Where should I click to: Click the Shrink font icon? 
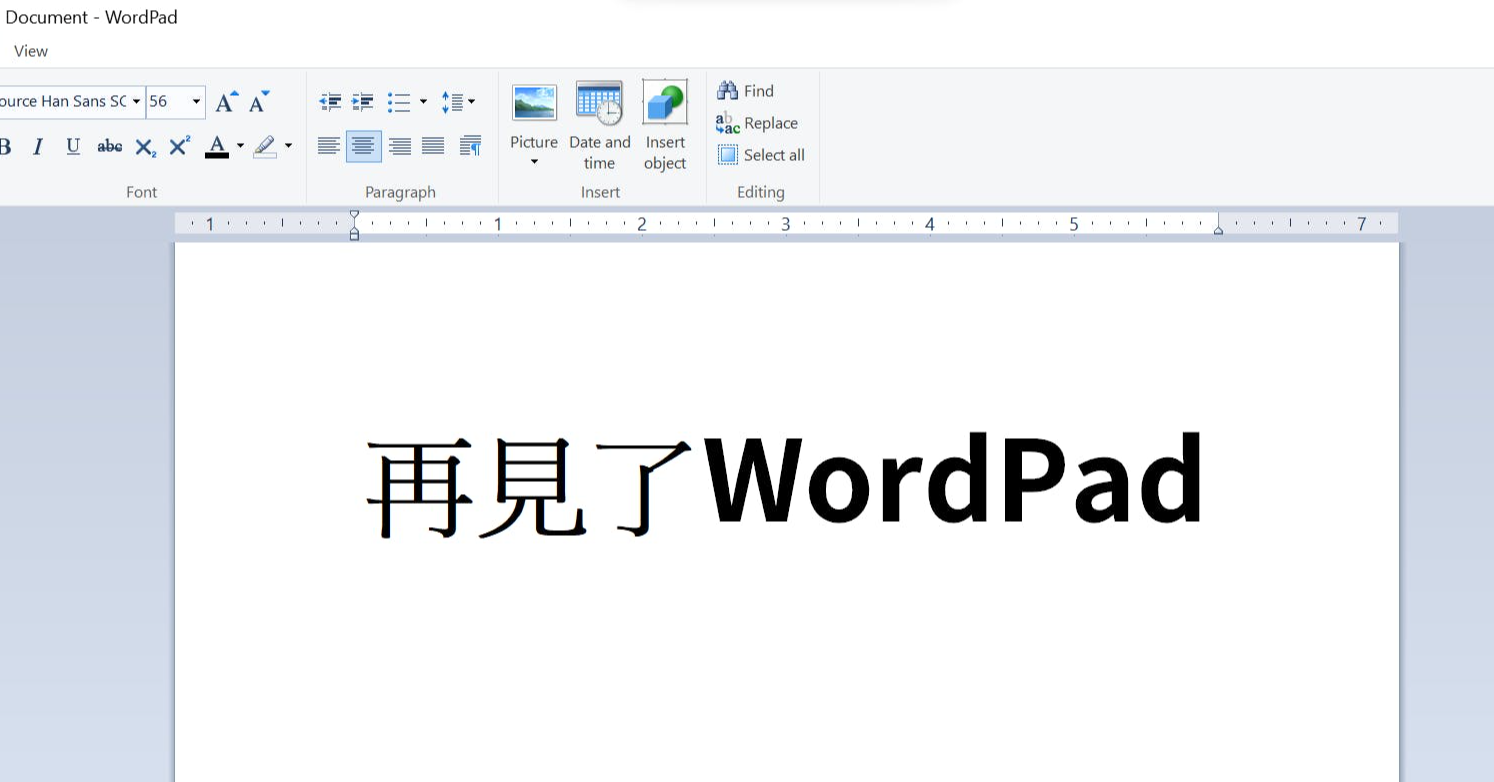pos(259,102)
